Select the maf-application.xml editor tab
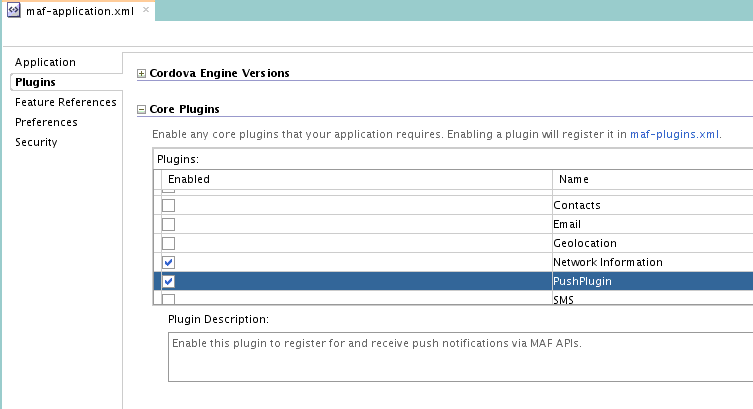Screen dimensions: 753x409 pos(80,11)
